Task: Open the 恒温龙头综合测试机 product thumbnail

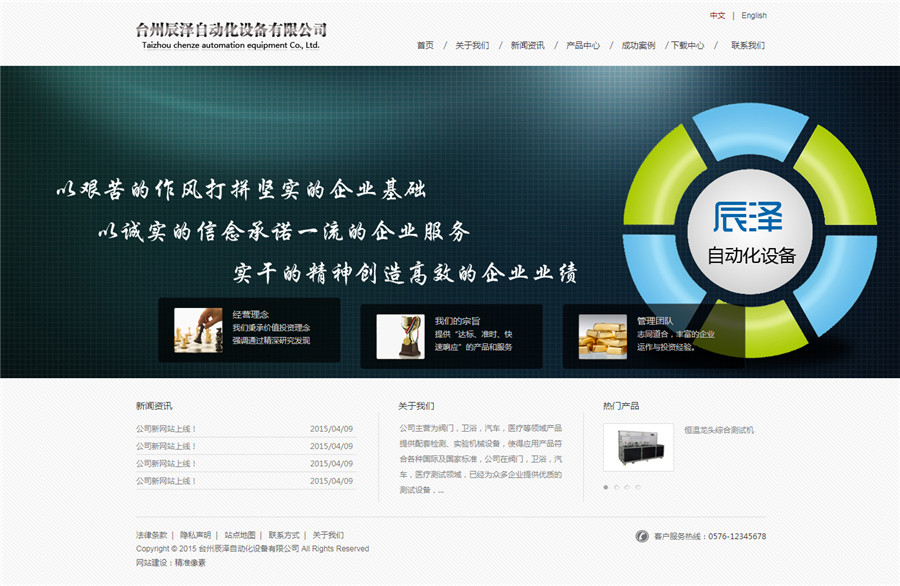Action: point(638,447)
